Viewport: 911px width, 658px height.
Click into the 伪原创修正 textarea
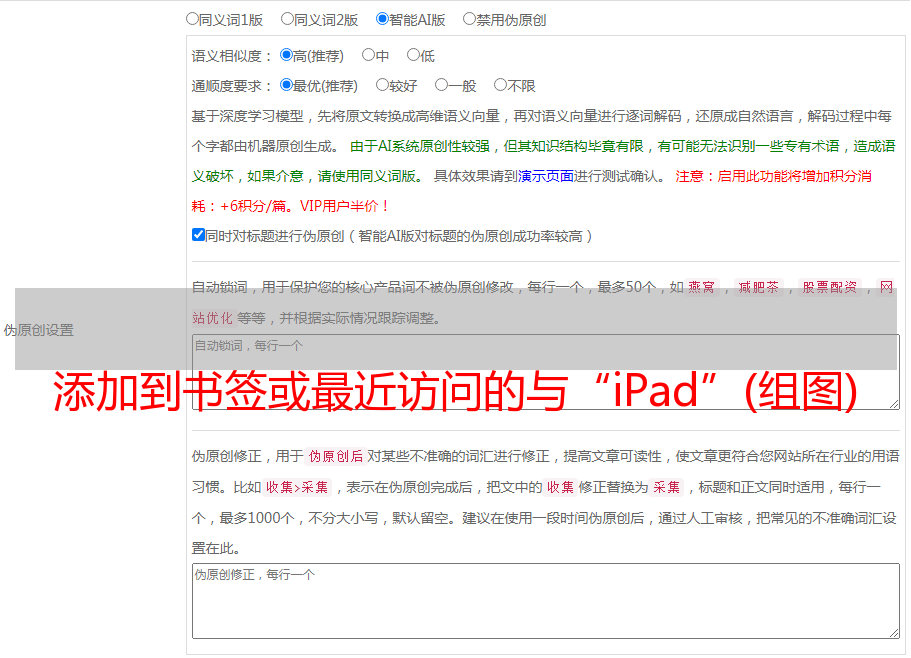click(x=546, y=601)
